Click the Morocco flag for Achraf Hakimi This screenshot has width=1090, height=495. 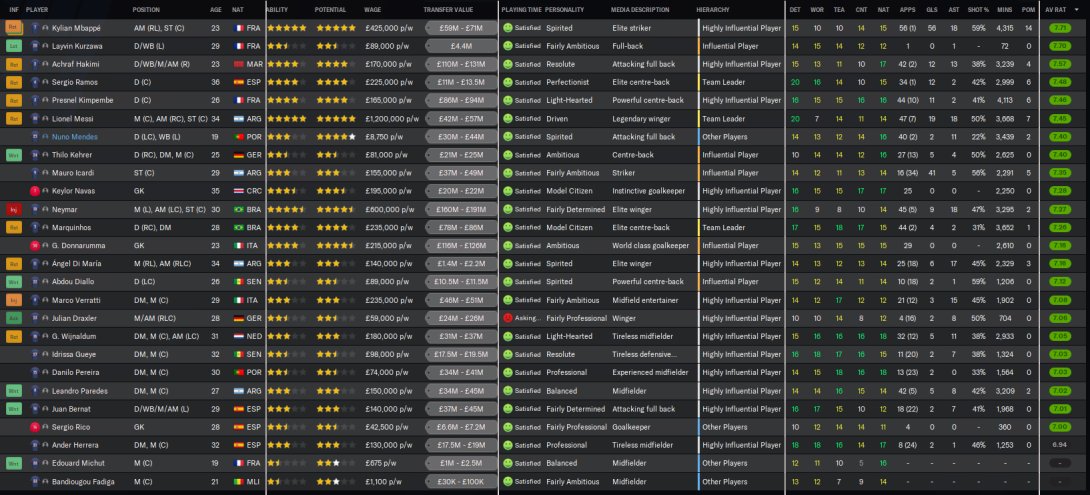(240, 64)
